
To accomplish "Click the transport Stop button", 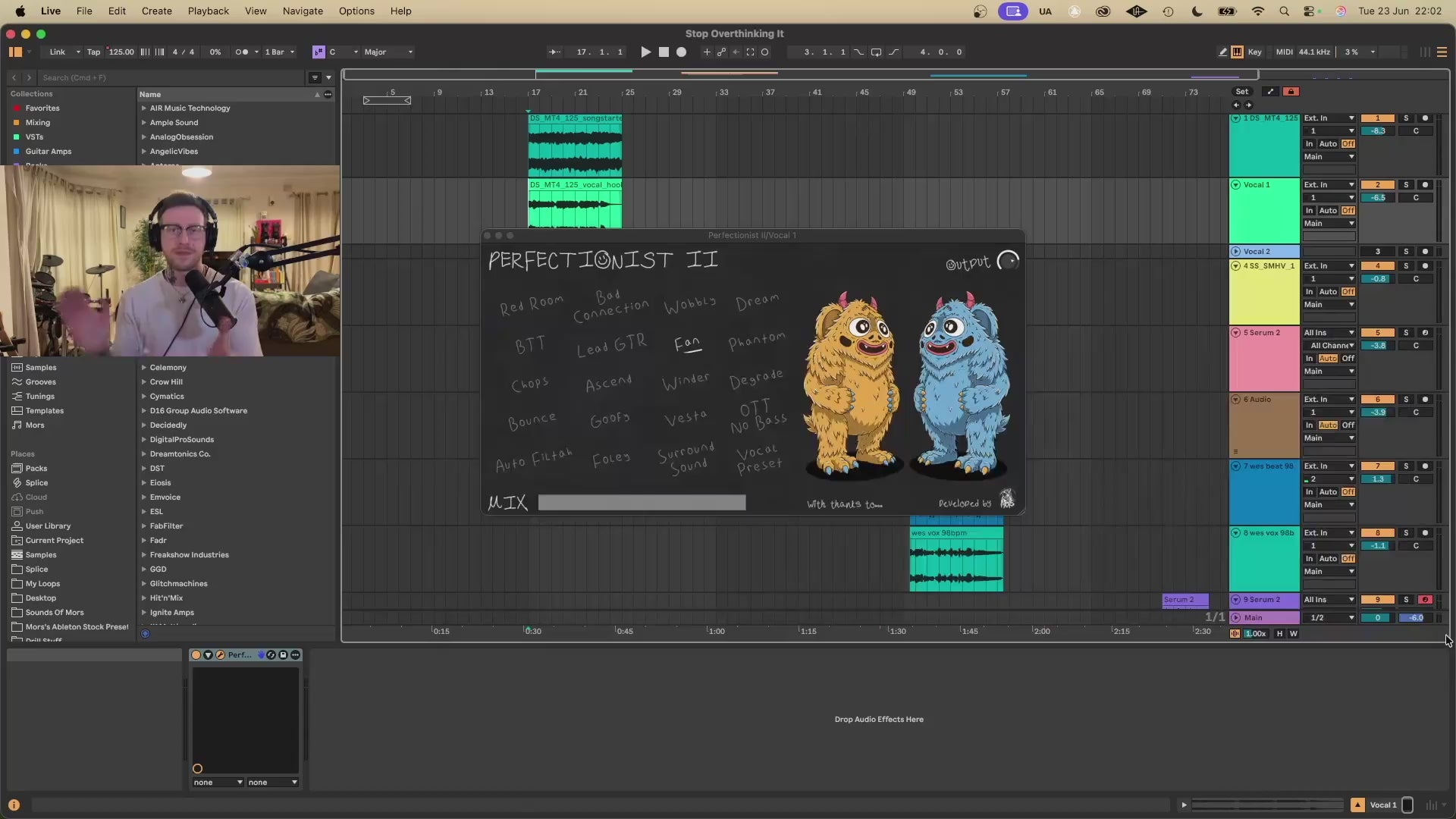I will (664, 52).
